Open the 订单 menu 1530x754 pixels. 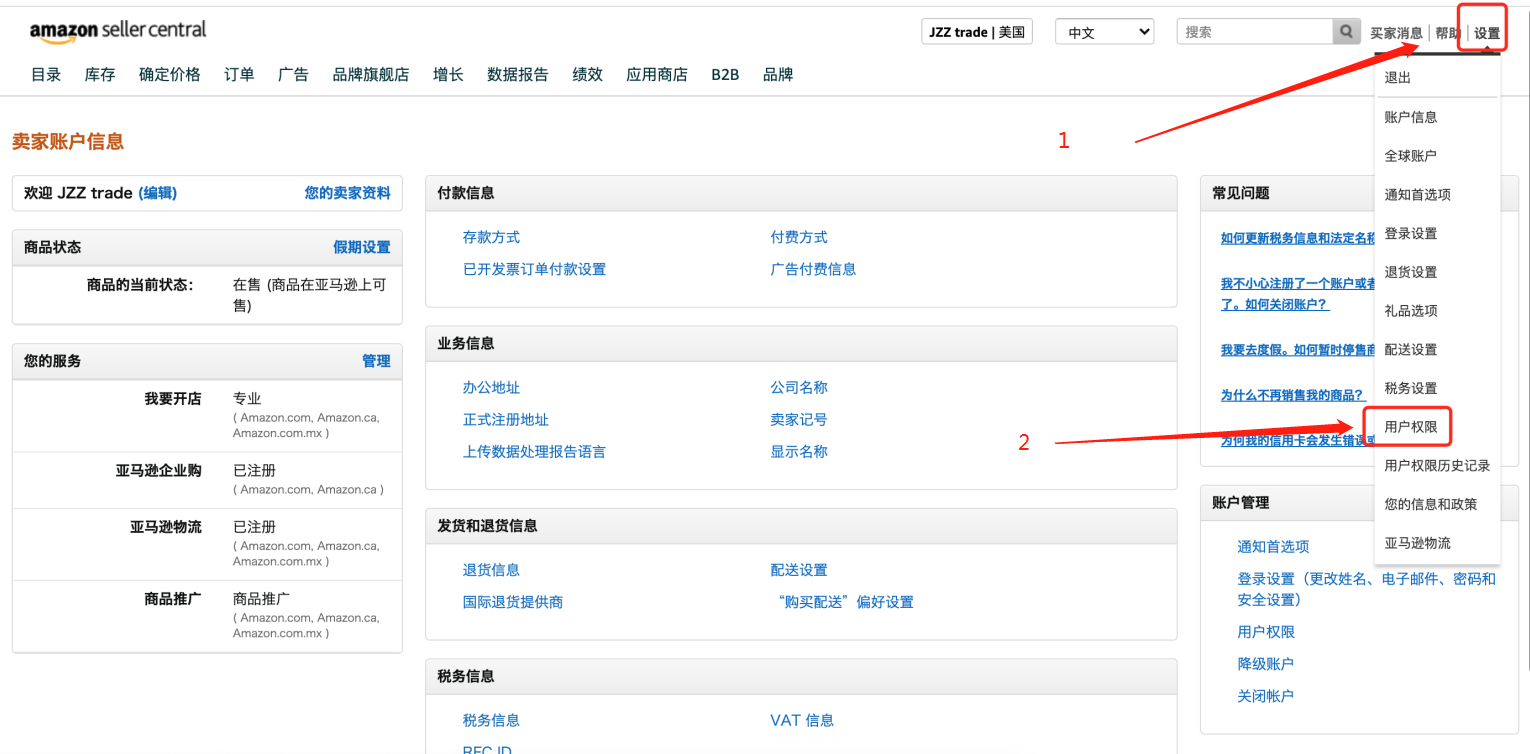[239, 75]
